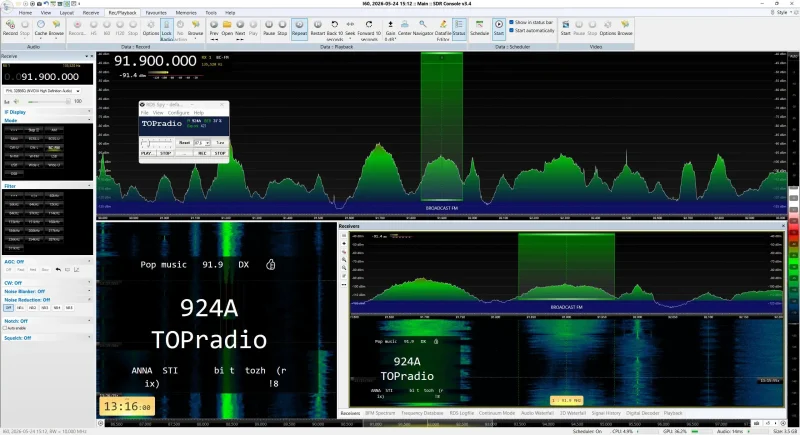Pause data playback
The width and height of the screenshot is (800, 435).
click(x=269, y=28)
